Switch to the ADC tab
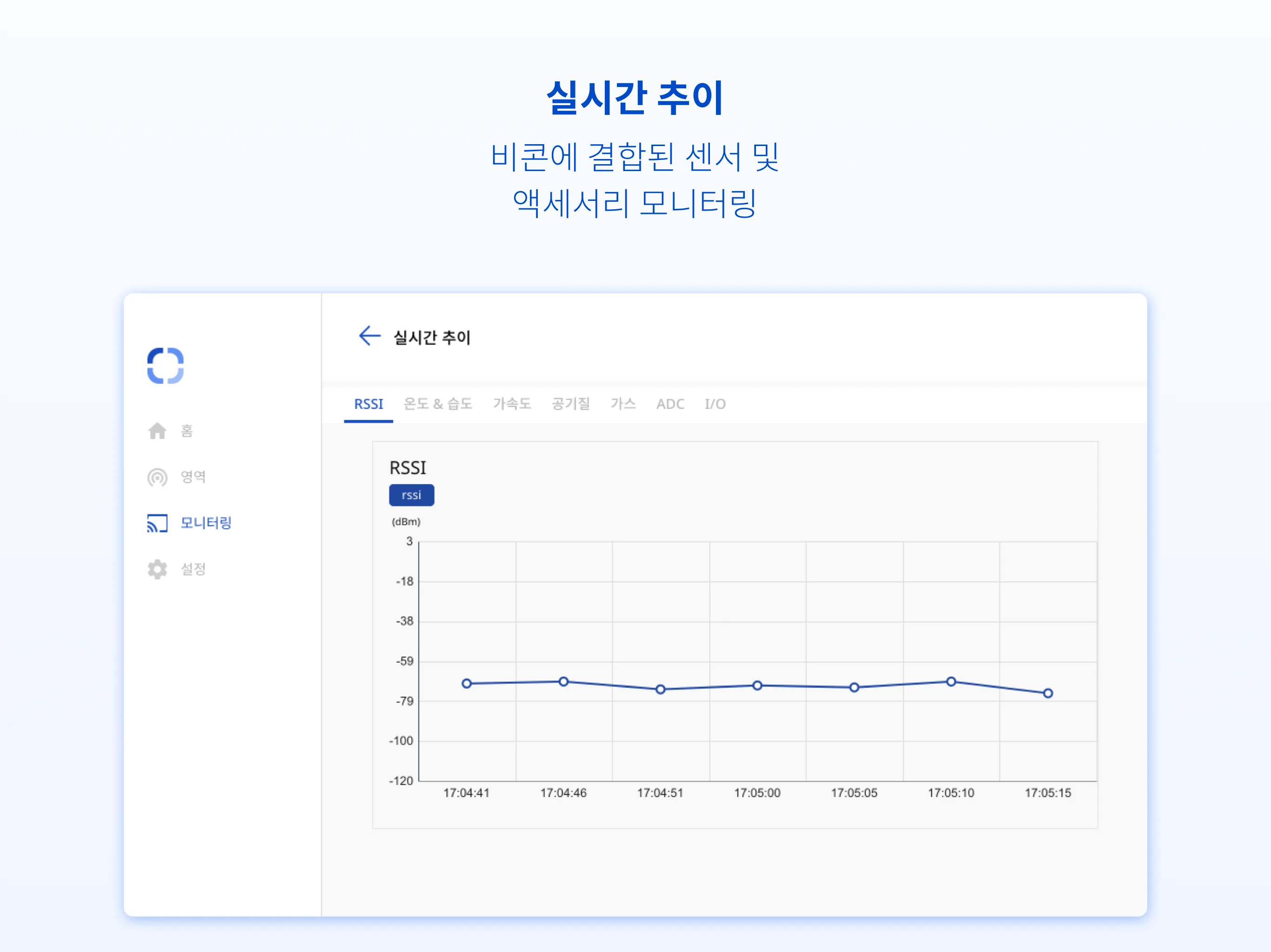Screen dimensions: 1271x952 tap(670, 404)
